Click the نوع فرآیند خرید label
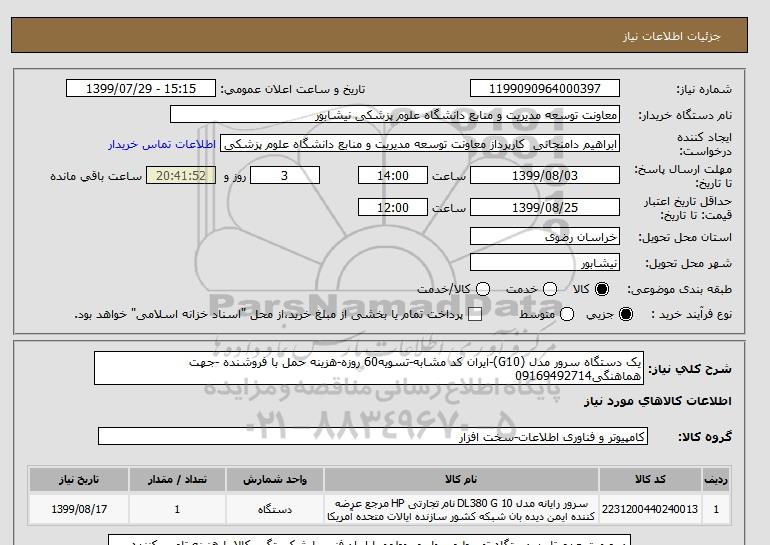Screen dimensions: 770x545 tap(691, 314)
